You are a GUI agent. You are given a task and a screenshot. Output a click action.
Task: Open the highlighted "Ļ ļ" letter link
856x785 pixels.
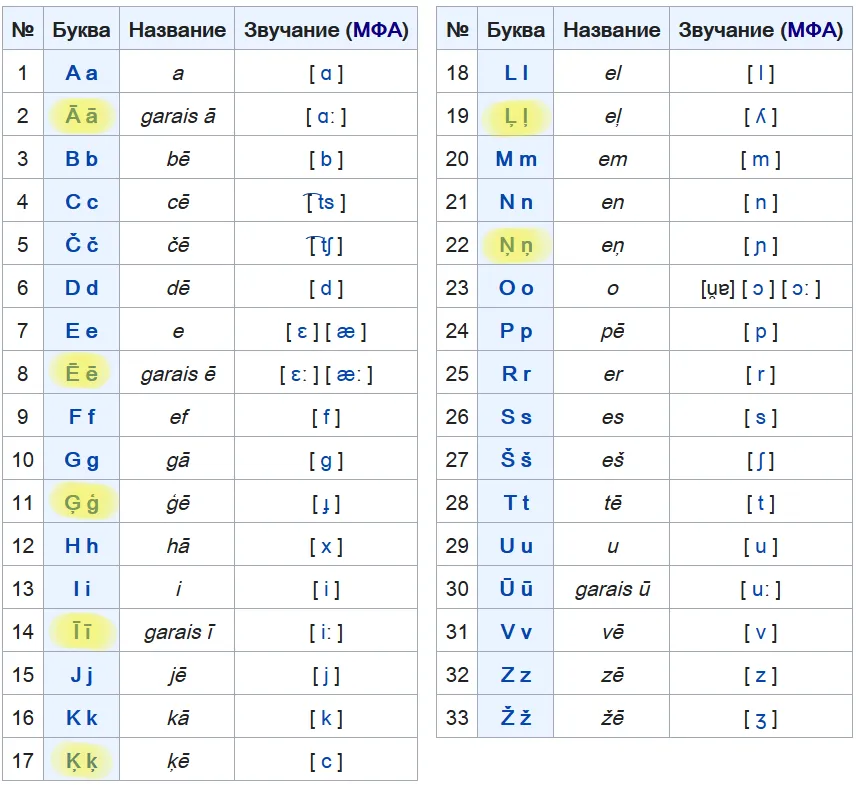point(515,116)
